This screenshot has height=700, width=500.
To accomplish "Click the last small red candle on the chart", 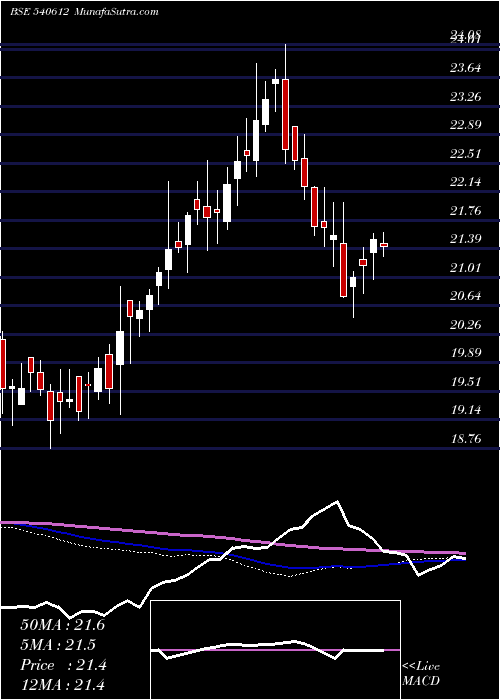I will pyautogui.click(x=383, y=245).
